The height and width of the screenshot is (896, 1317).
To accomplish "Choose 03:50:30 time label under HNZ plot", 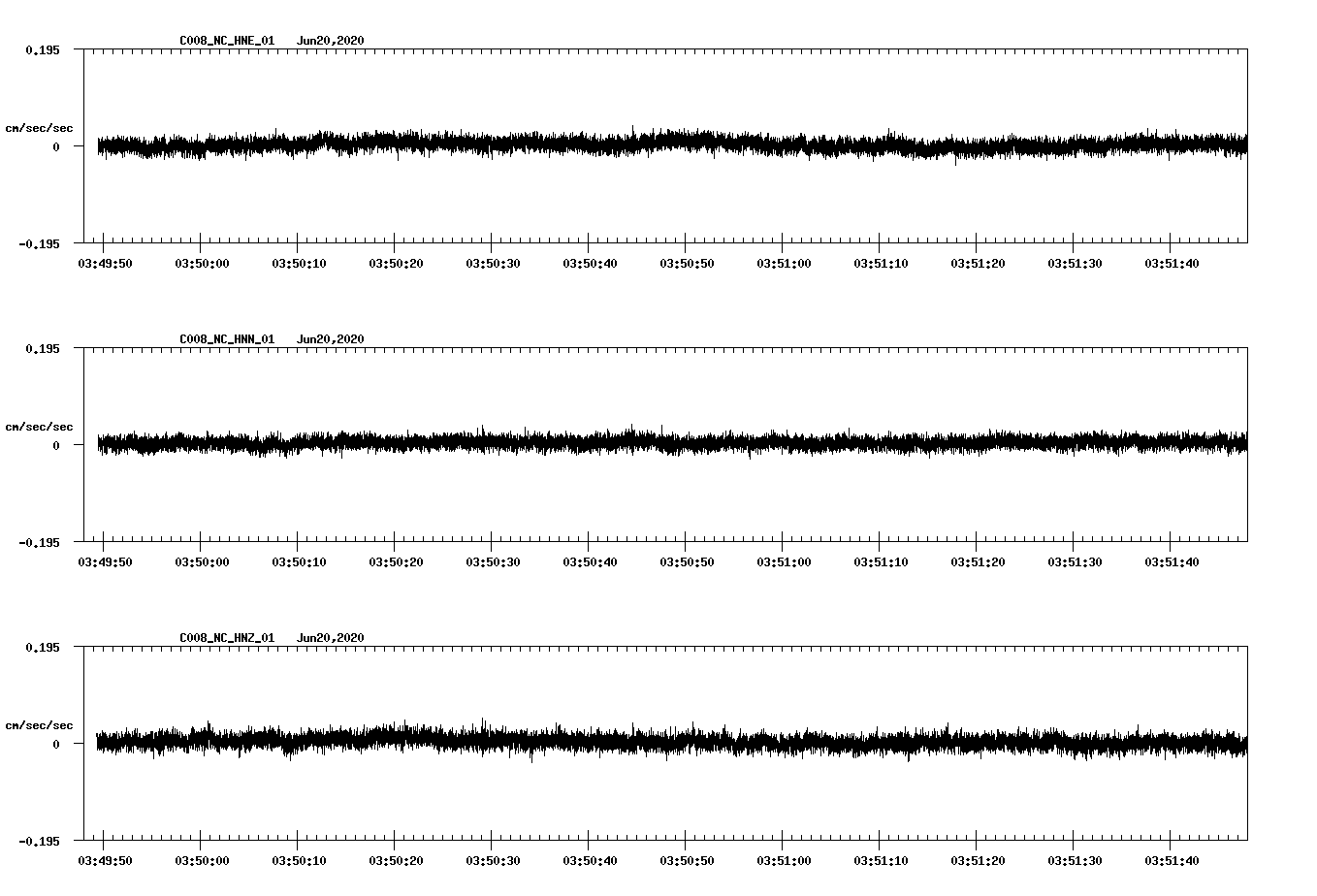I will point(493,861).
